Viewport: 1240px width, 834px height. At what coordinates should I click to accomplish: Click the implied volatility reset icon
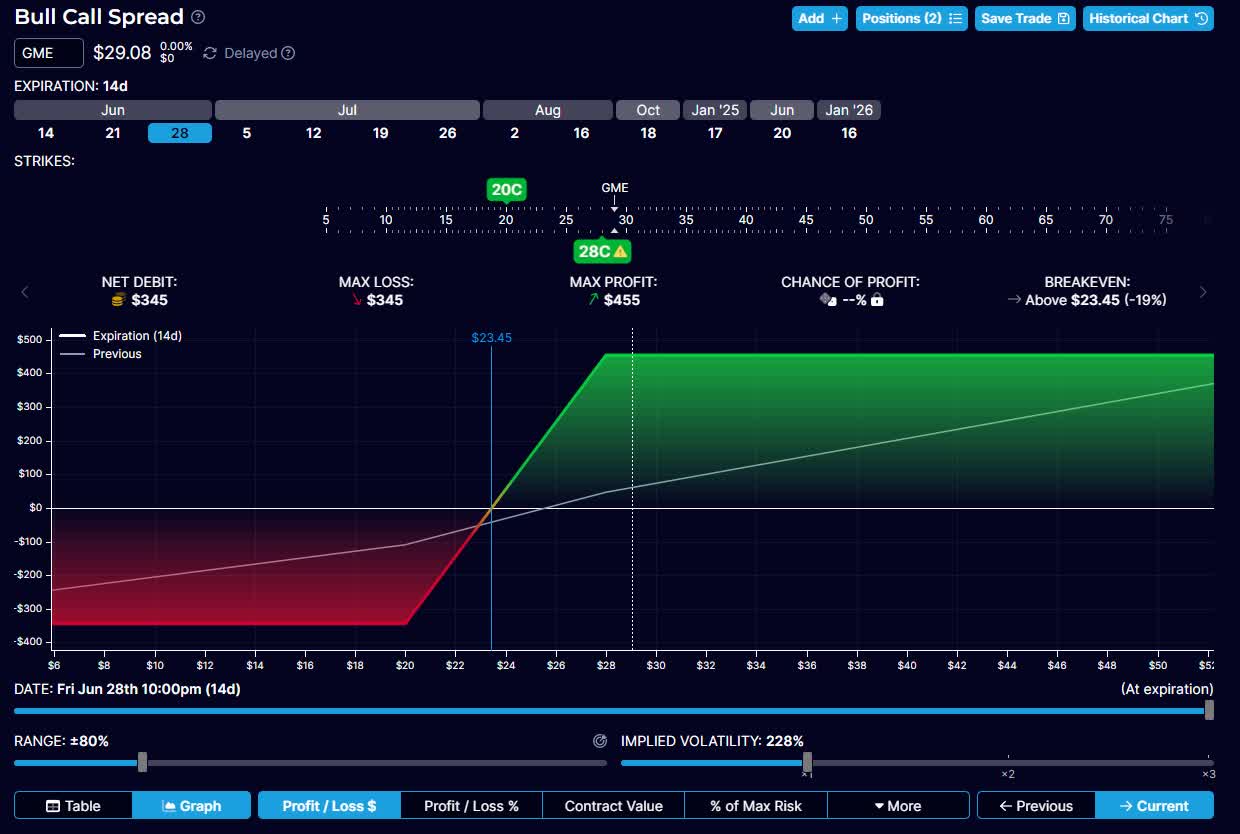600,741
